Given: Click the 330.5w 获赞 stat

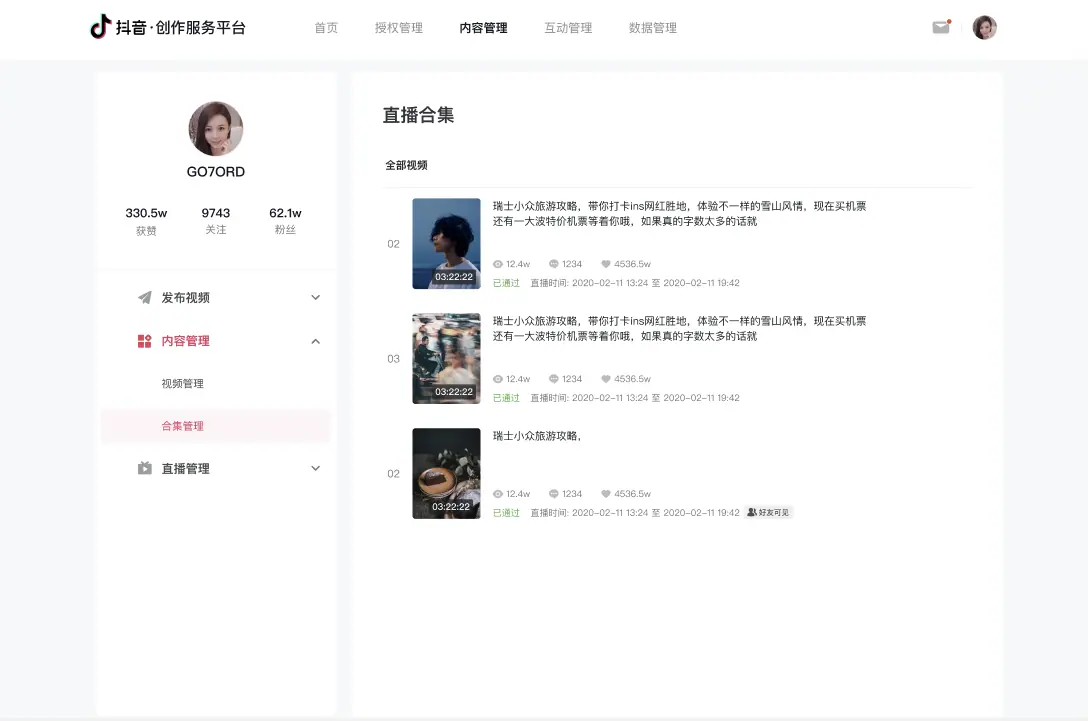Looking at the screenshot, I should coord(146,221).
